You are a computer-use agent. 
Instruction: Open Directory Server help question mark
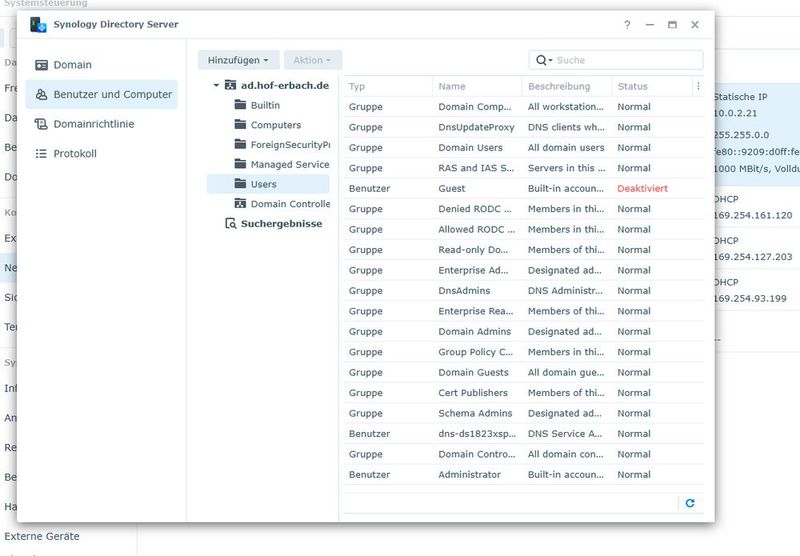[627, 24]
